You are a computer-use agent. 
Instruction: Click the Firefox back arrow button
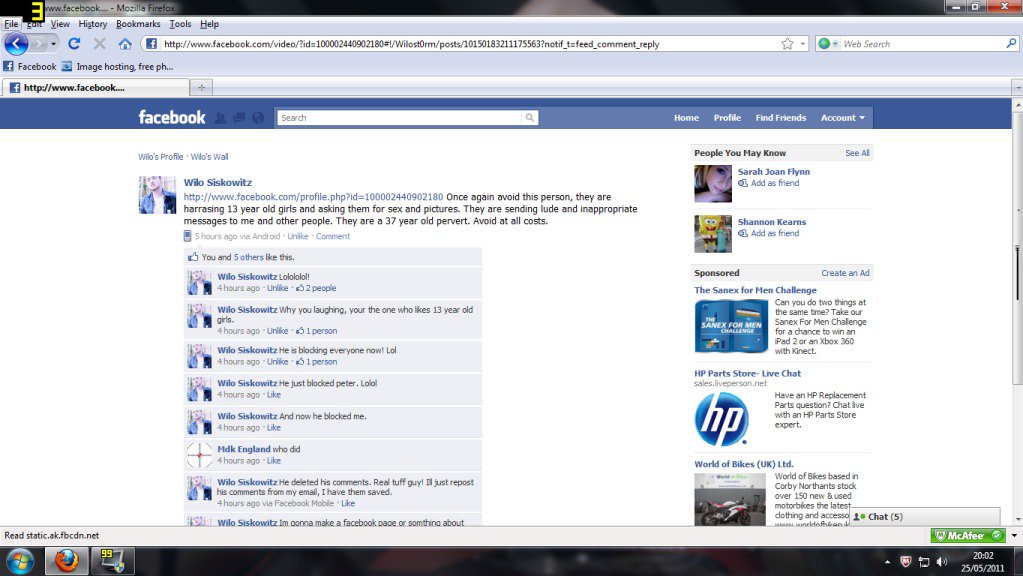(x=16, y=44)
